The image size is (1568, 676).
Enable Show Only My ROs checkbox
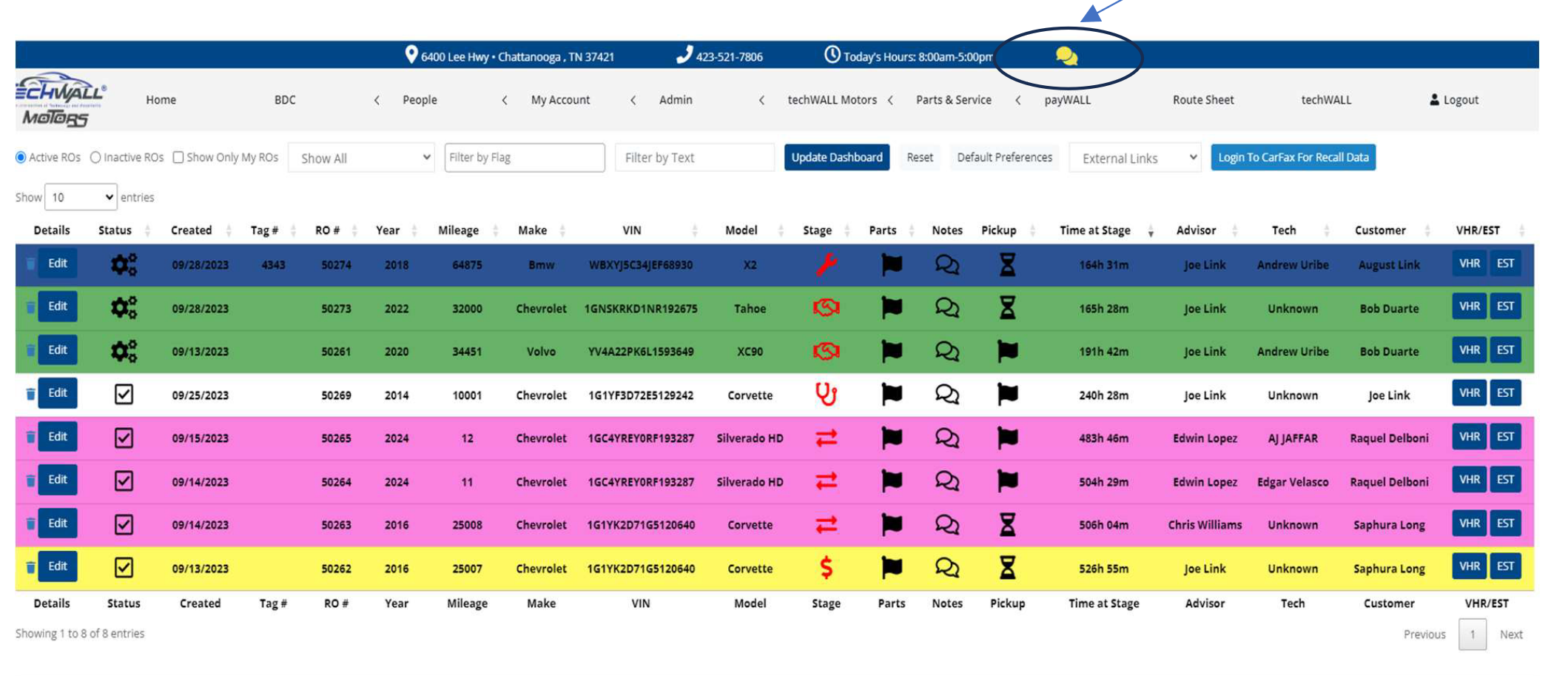tap(178, 158)
